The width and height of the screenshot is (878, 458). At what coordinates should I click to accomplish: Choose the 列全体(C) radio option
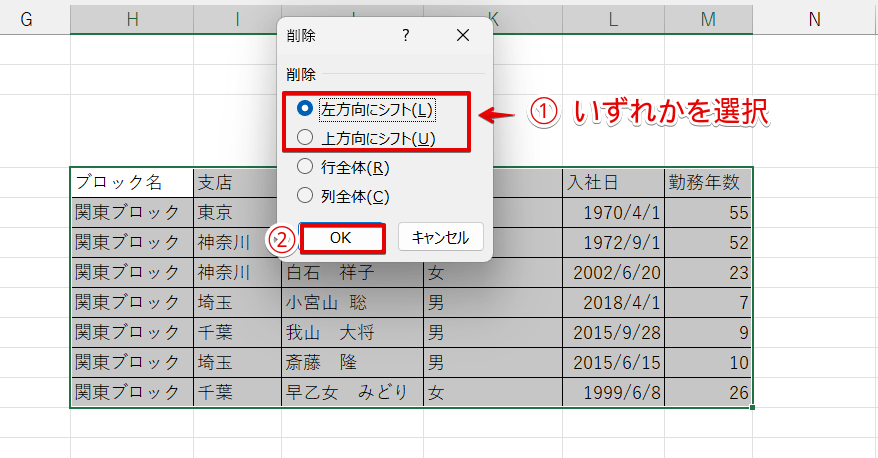pos(343,196)
